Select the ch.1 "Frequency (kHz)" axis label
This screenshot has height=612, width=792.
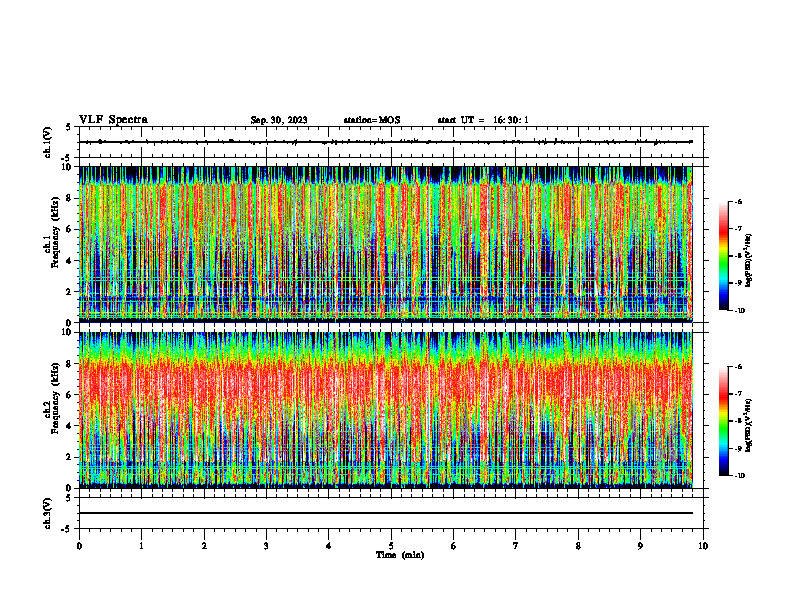coord(56,233)
